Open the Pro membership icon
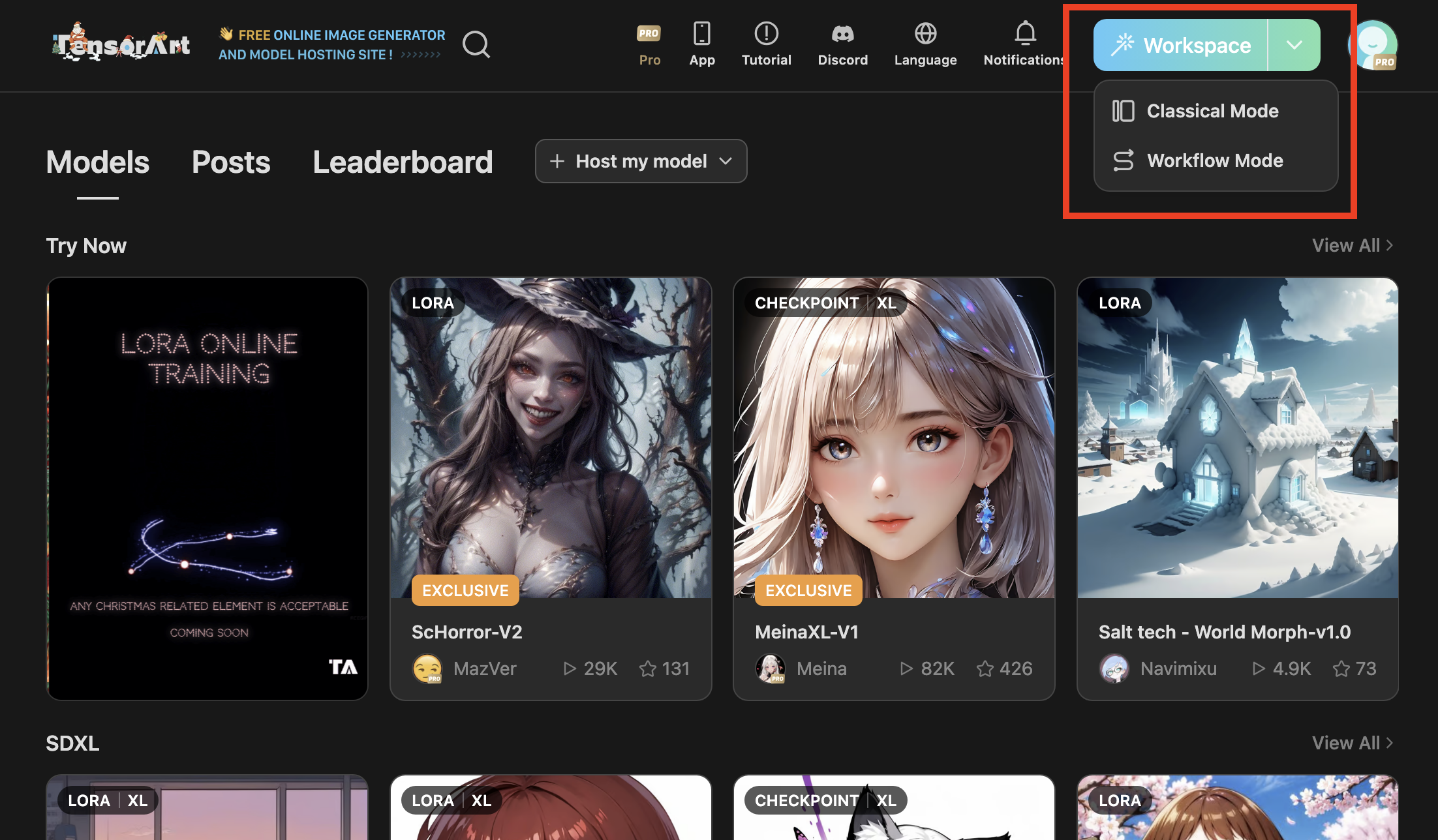The width and height of the screenshot is (1438, 840). pyautogui.click(x=649, y=33)
